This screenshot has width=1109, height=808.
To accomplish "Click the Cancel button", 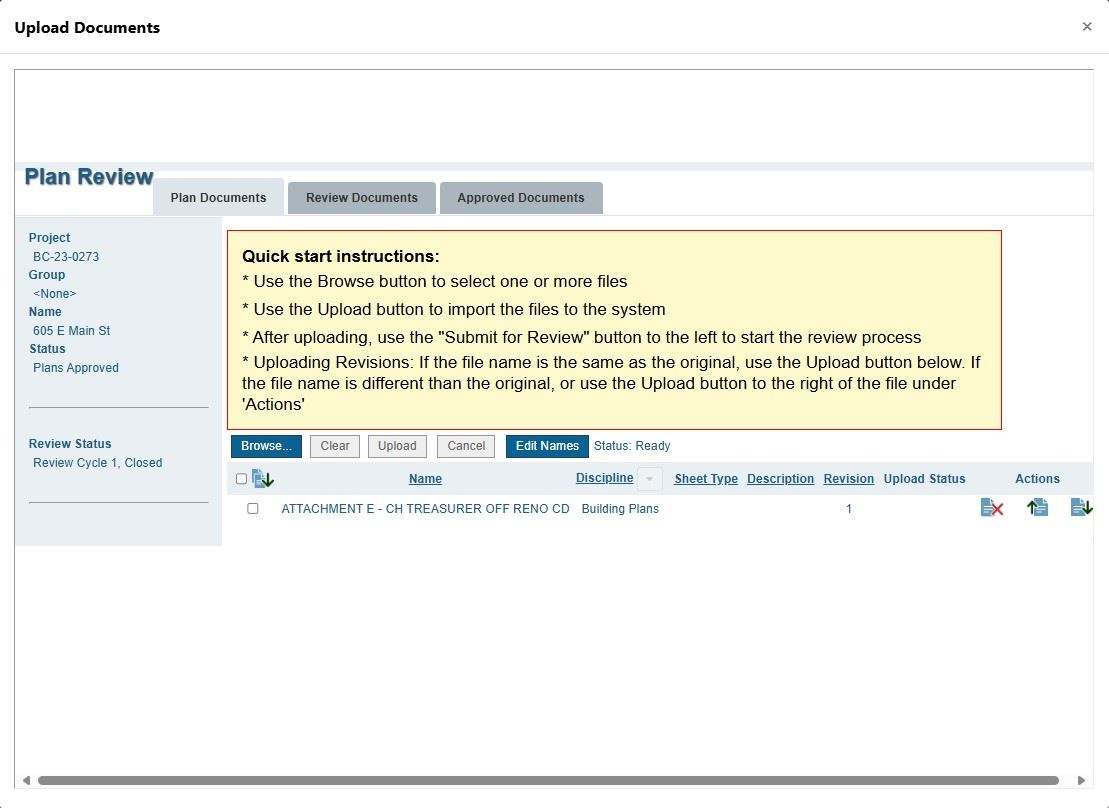I will [466, 446].
